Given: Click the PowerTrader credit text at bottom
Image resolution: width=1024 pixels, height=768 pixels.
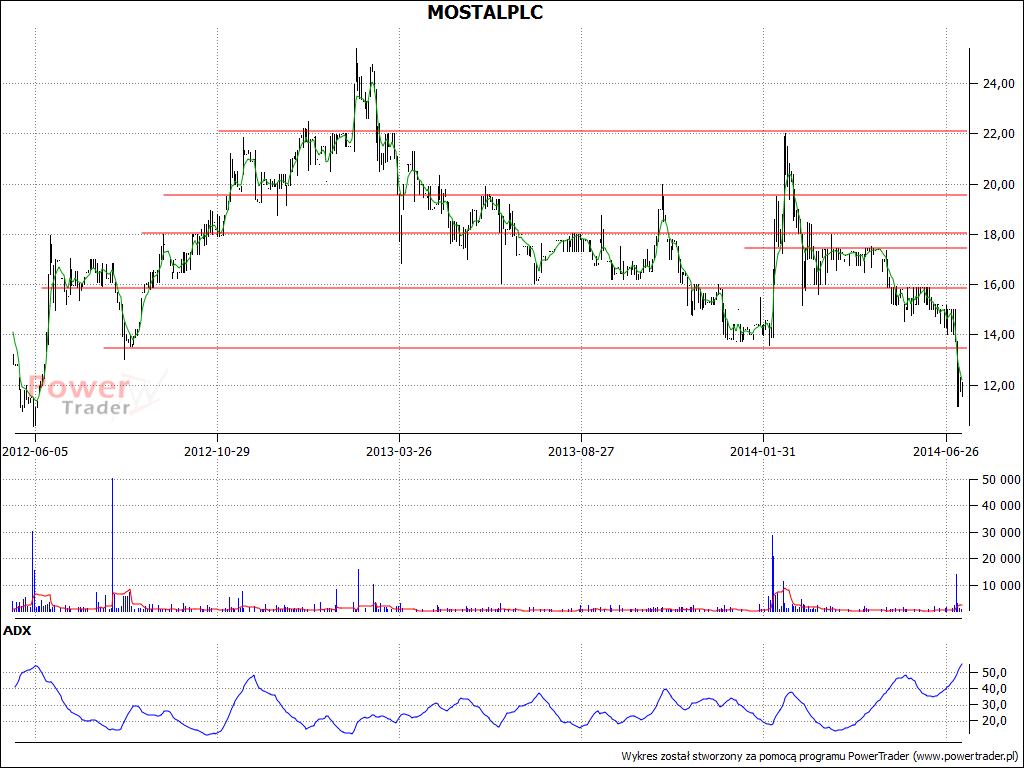Looking at the screenshot, I should coord(818,756).
